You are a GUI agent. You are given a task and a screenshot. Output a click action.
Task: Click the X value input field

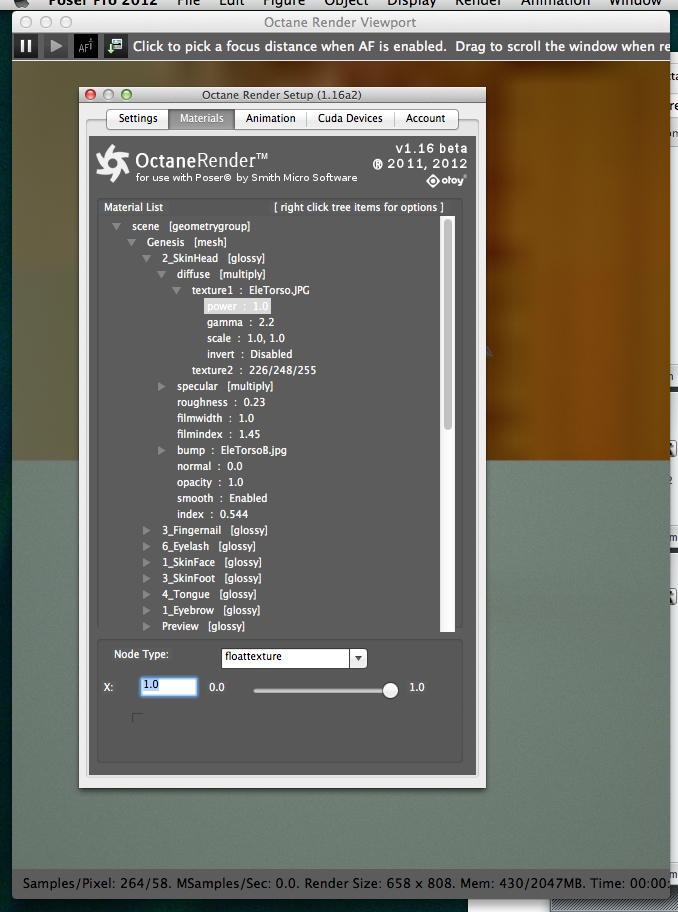[x=169, y=687]
